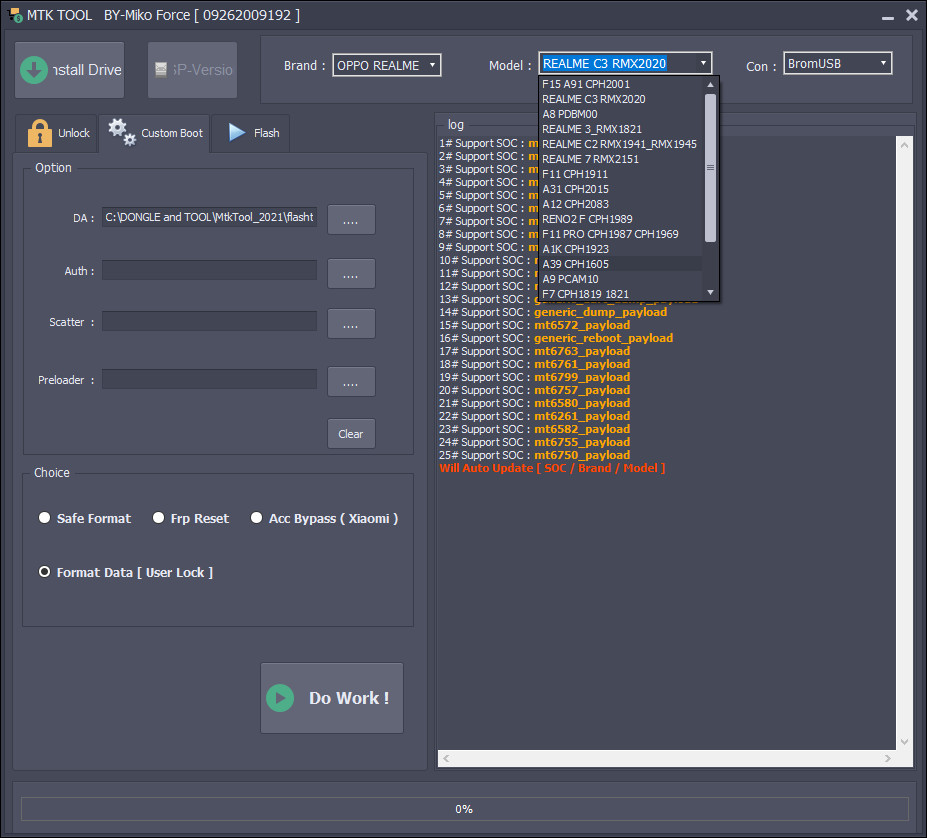Pick F7 CPH1819 1821 from model list

tap(621, 294)
